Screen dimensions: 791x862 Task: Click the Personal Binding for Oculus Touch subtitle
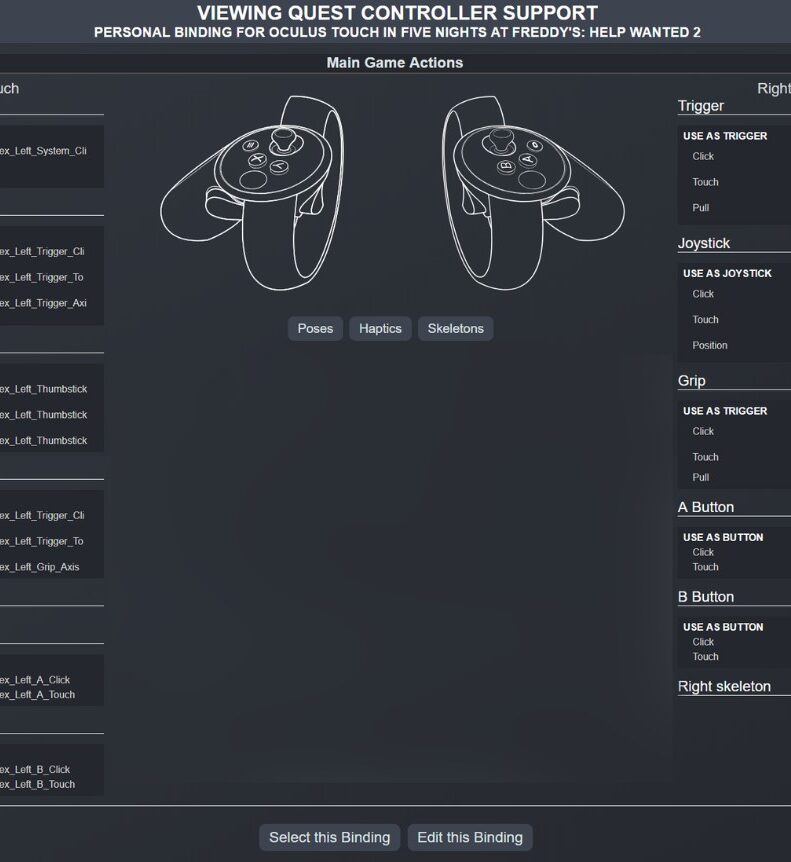397,32
